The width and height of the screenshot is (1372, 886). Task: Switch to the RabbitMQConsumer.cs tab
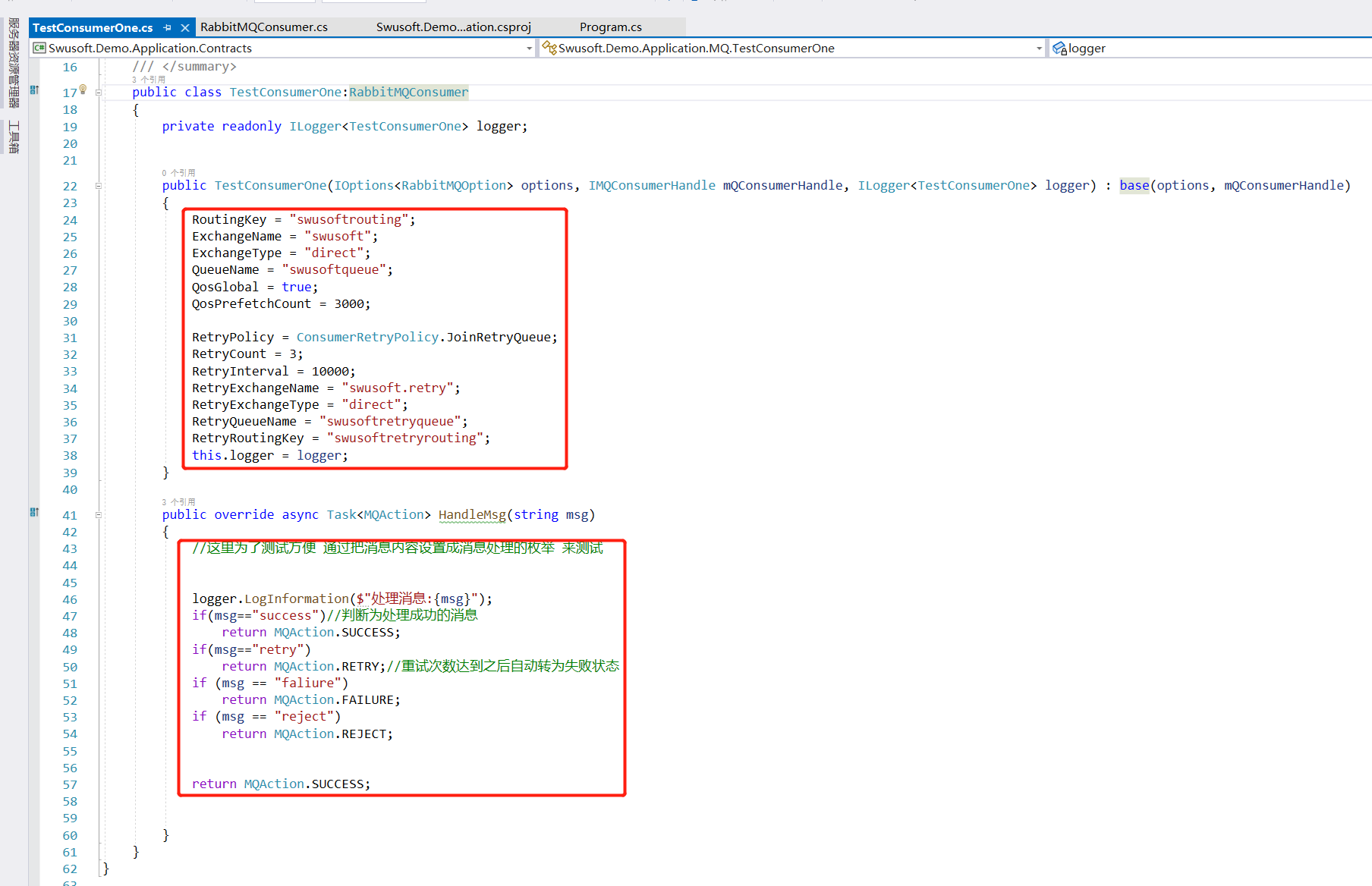(x=264, y=27)
